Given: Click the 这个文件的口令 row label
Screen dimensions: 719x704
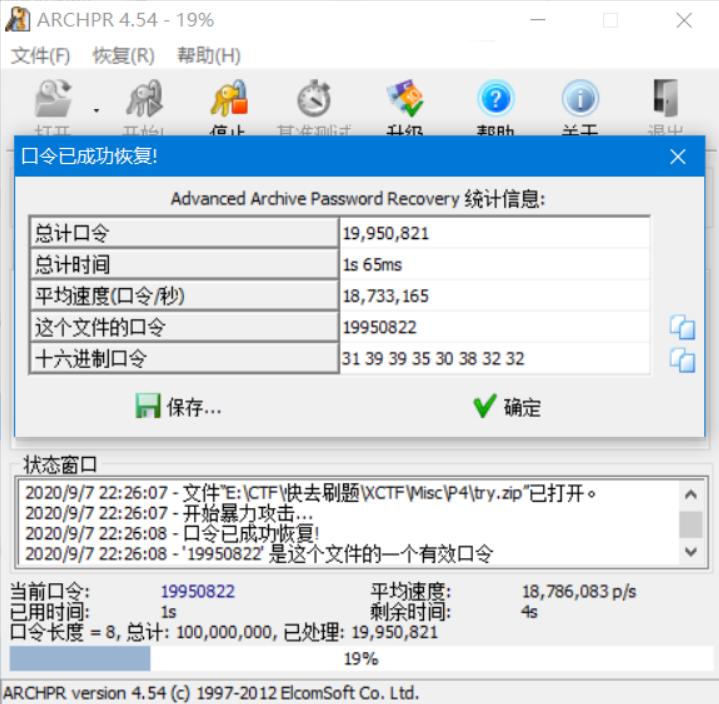Looking at the screenshot, I should pyautogui.click(x=184, y=327).
